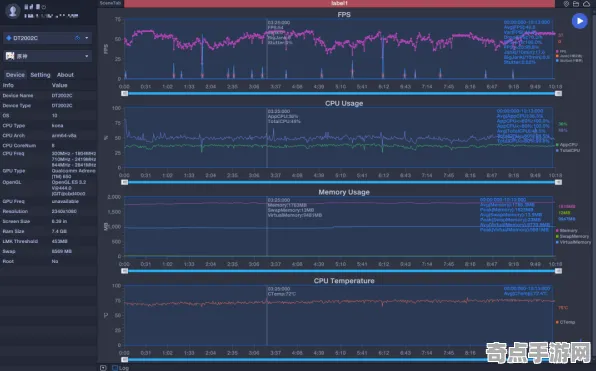Viewport: 596px width, 371px height.
Task: Select the CPU CoreNum row label
Action: (x=19, y=145)
